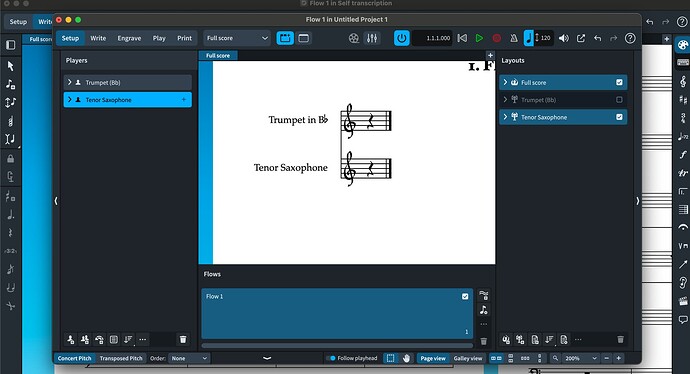The width and height of the screenshot is (690, 374).
Task: Add instrument plus on Tenor Saxophone player
Action: (184, 100)
